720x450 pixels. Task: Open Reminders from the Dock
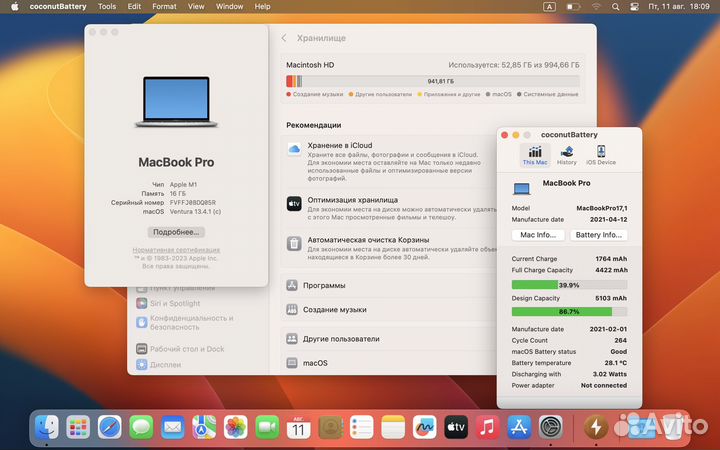pyautogui.click(x=361, y=428)
